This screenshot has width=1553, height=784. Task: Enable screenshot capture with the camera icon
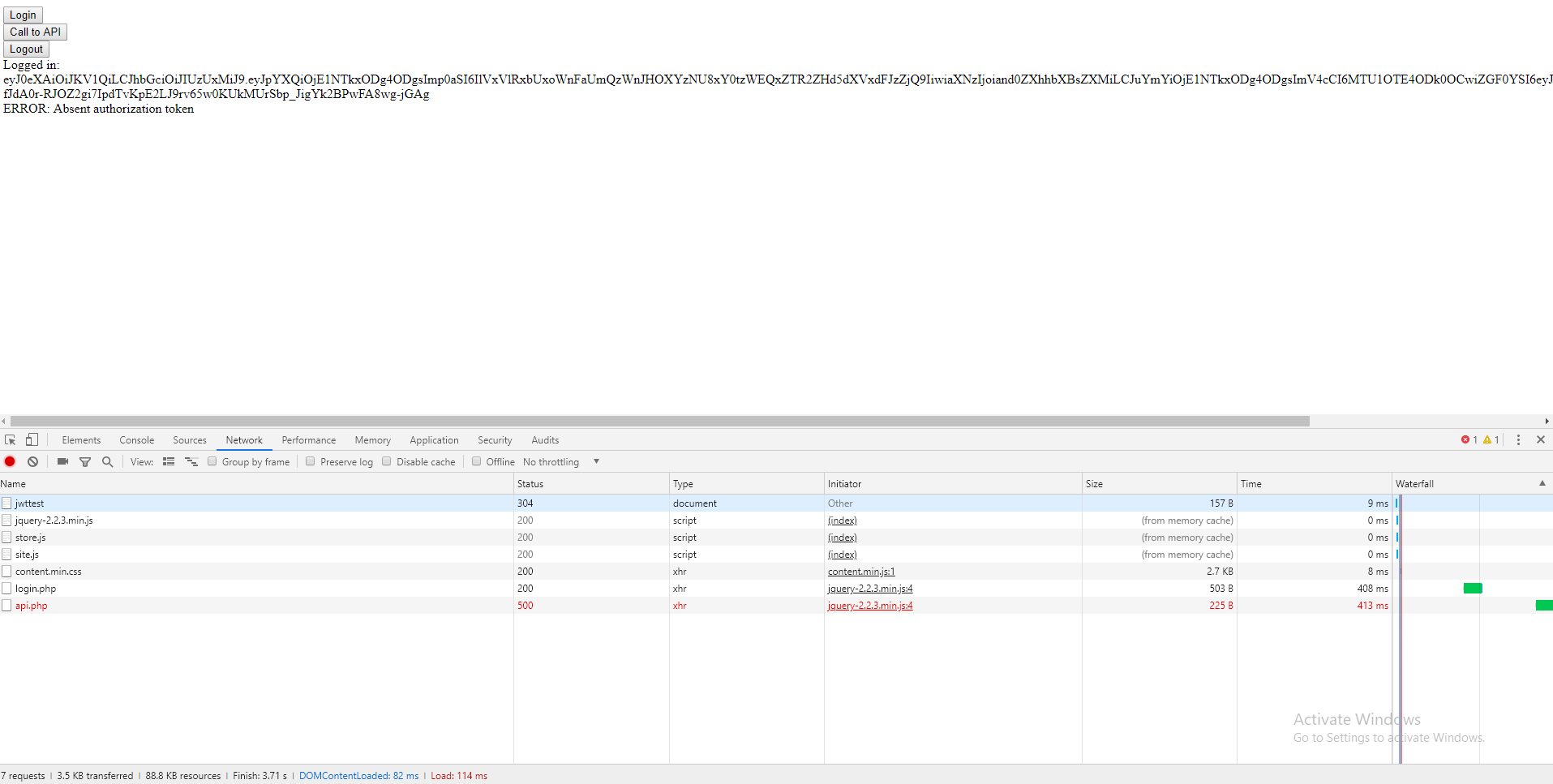(62, 461)
